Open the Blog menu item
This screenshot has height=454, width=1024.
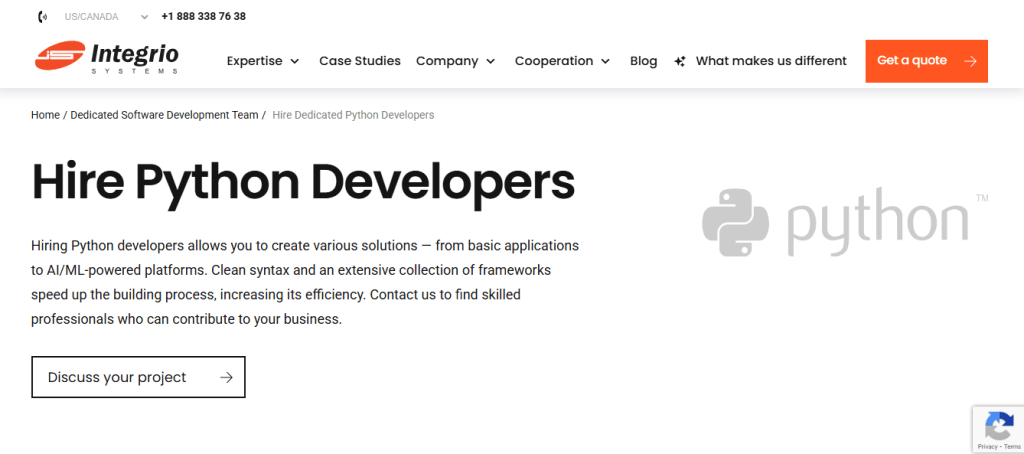click(x=643, y=61)
